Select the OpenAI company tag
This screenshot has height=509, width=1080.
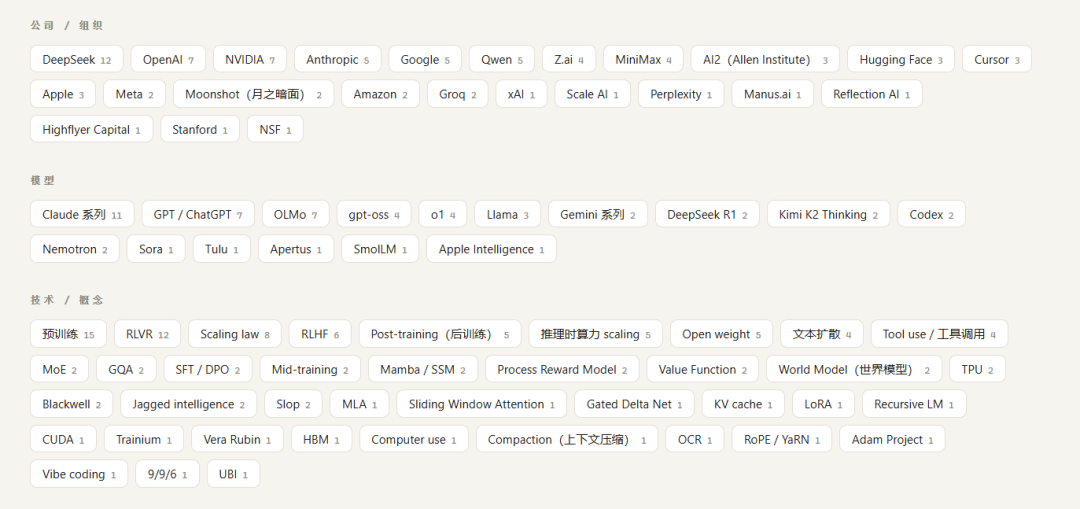pyautogui.click(x=168, y=59)
